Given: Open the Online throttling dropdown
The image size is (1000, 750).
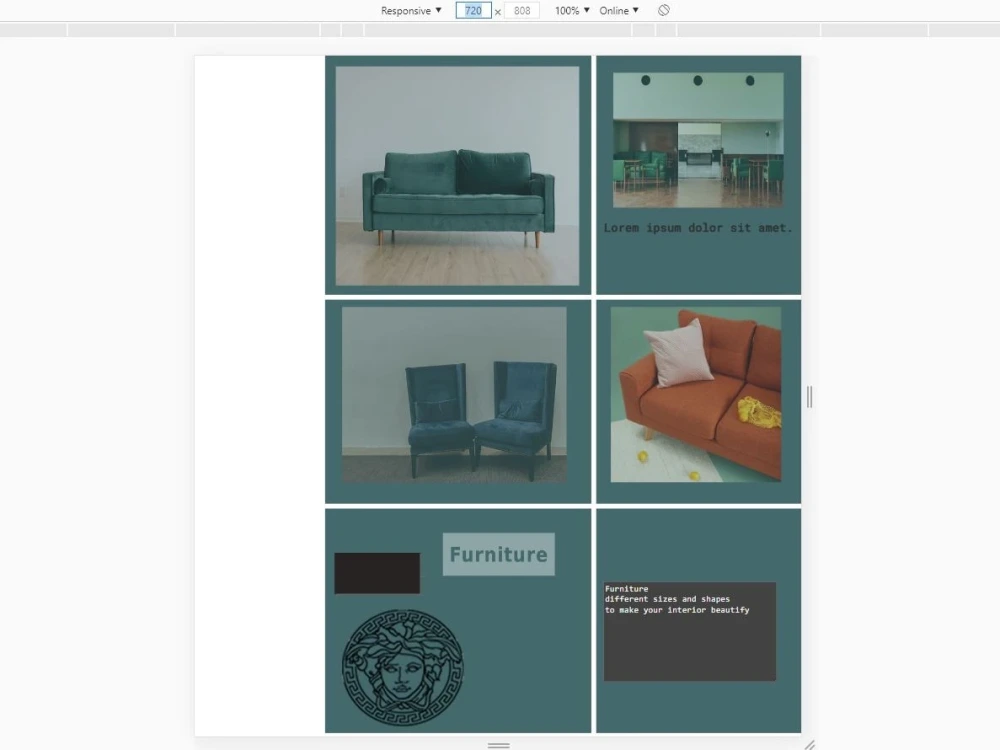Looking at the screenshot, I should tap(619, 10).
